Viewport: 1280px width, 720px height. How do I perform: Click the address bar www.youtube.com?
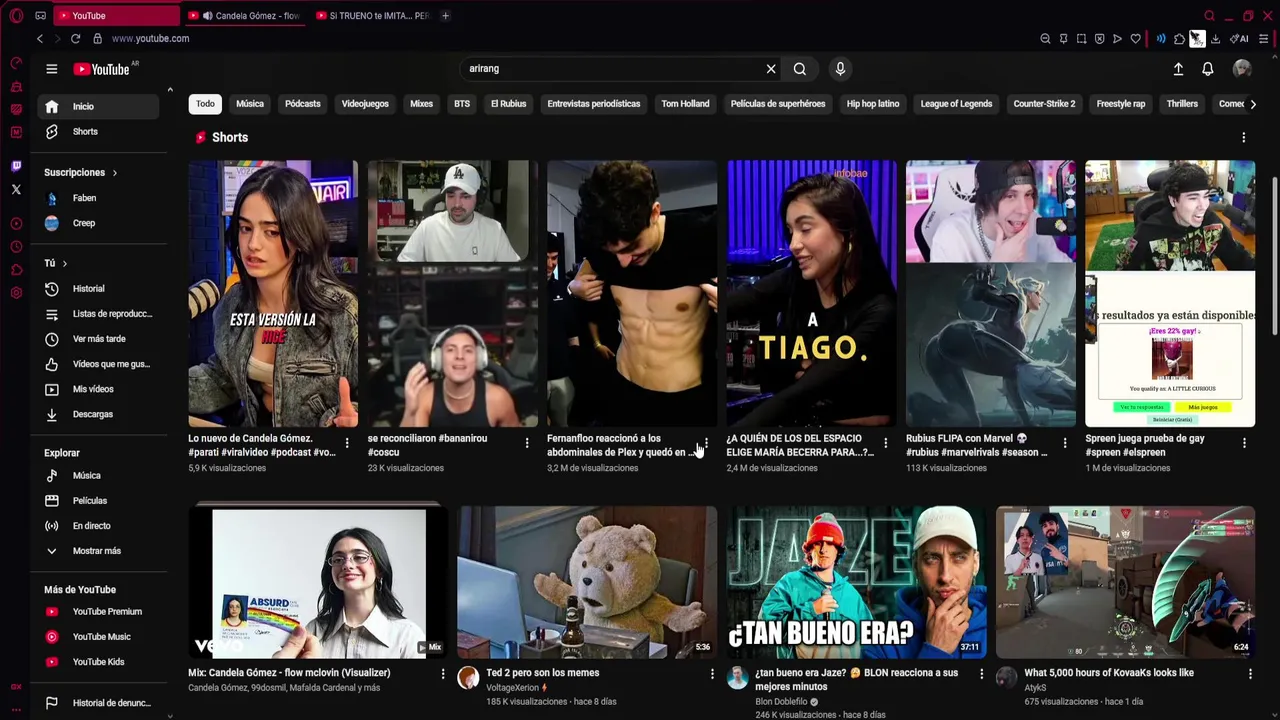150,39
